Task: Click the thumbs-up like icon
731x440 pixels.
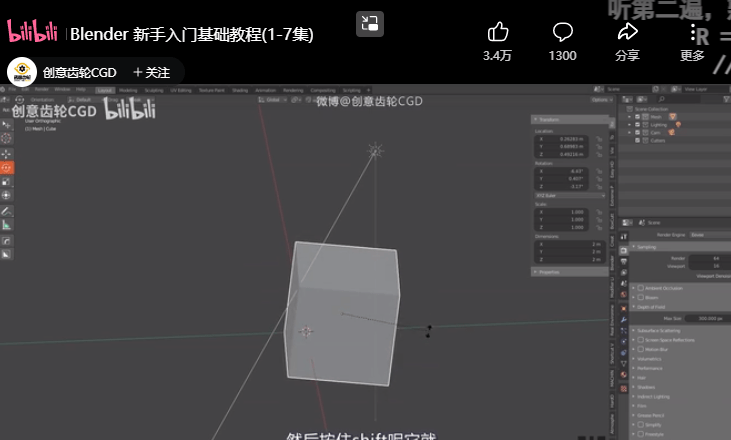Action: click(x=497, y=33)
